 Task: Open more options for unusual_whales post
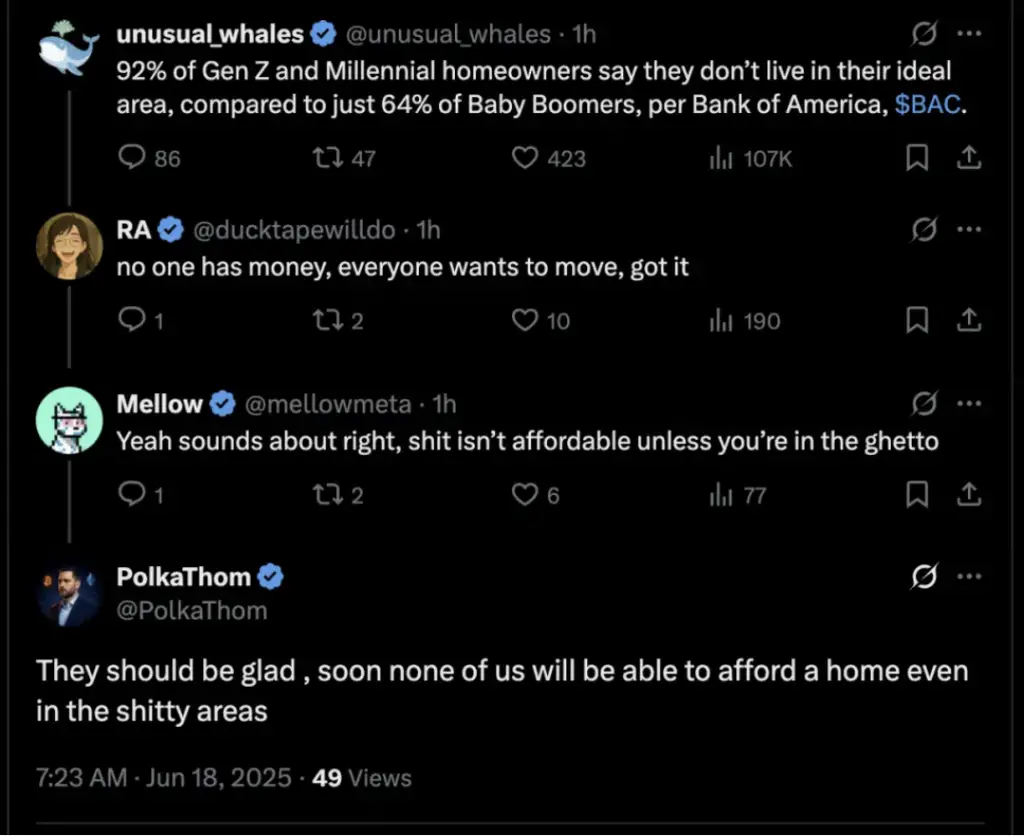pyautogui.click(x=969, y=33)
